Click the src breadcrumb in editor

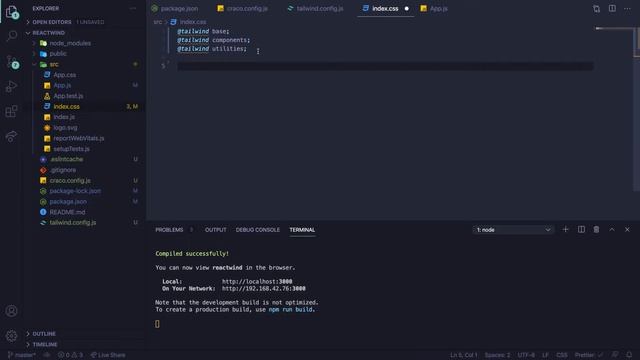pyautogui.click(x=158, y=22)
